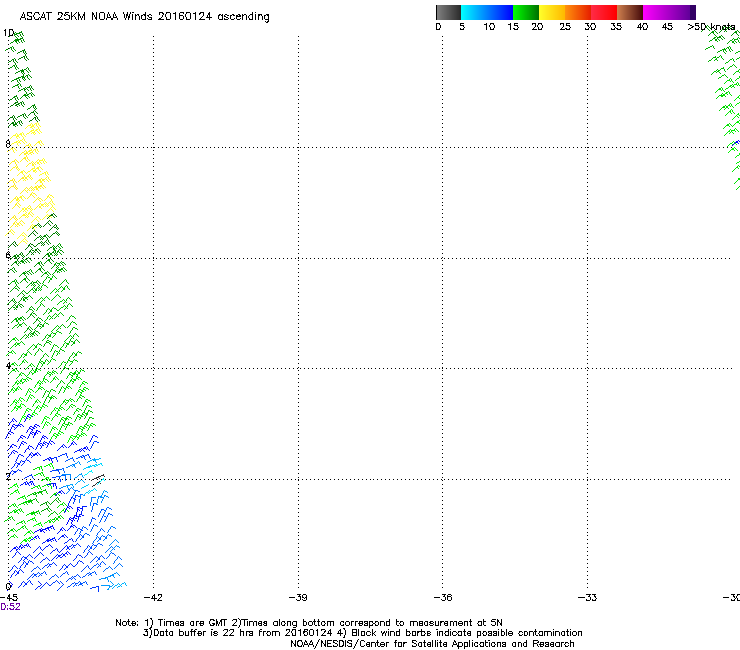Click the gray 0-5 knots color swatch

pos(448,12)
